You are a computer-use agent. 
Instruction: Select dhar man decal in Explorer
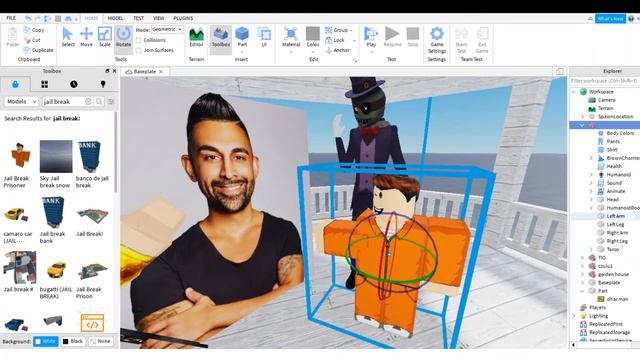(617, 299)
